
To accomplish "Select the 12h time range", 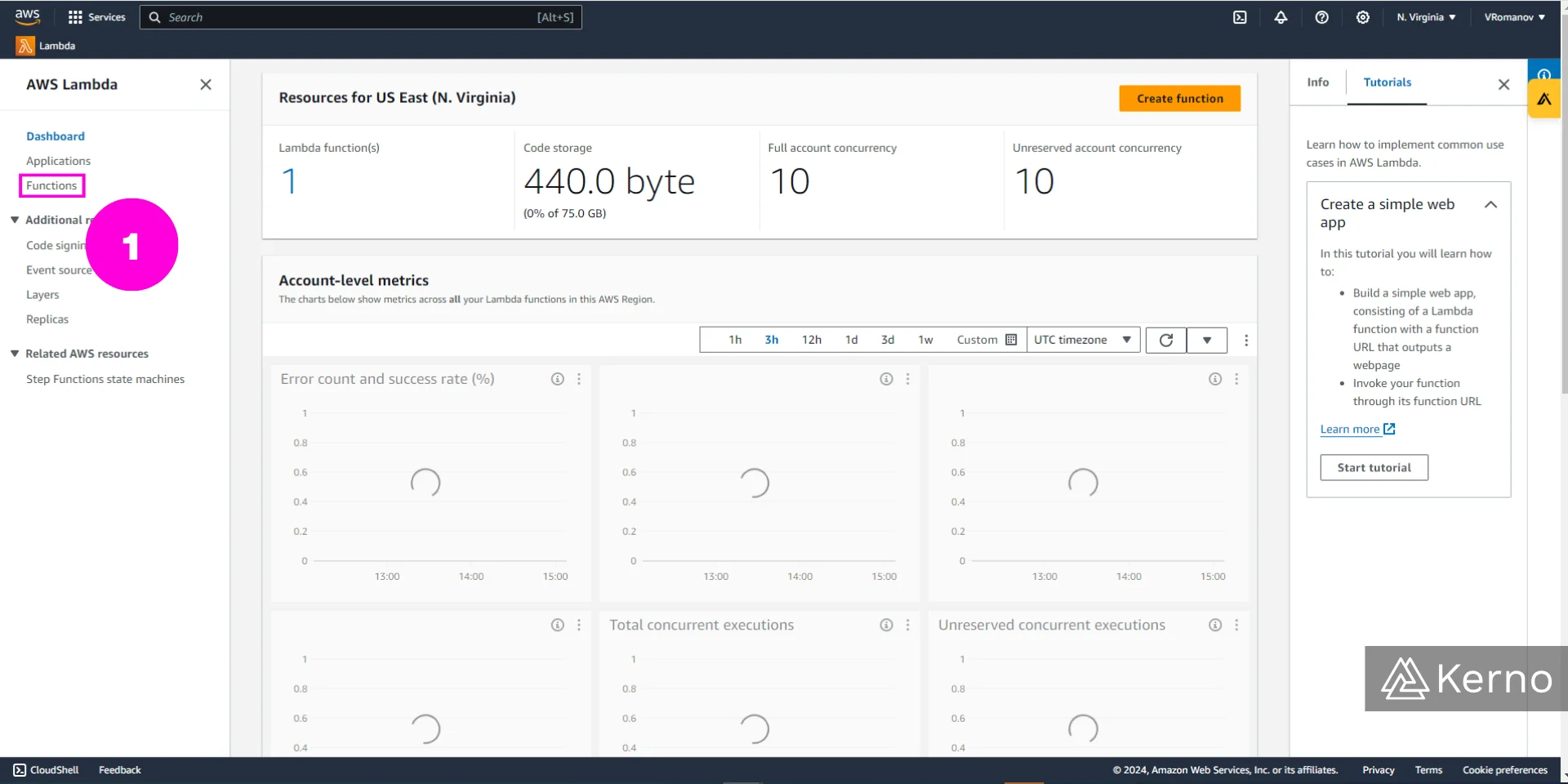I will click(811, 340).
